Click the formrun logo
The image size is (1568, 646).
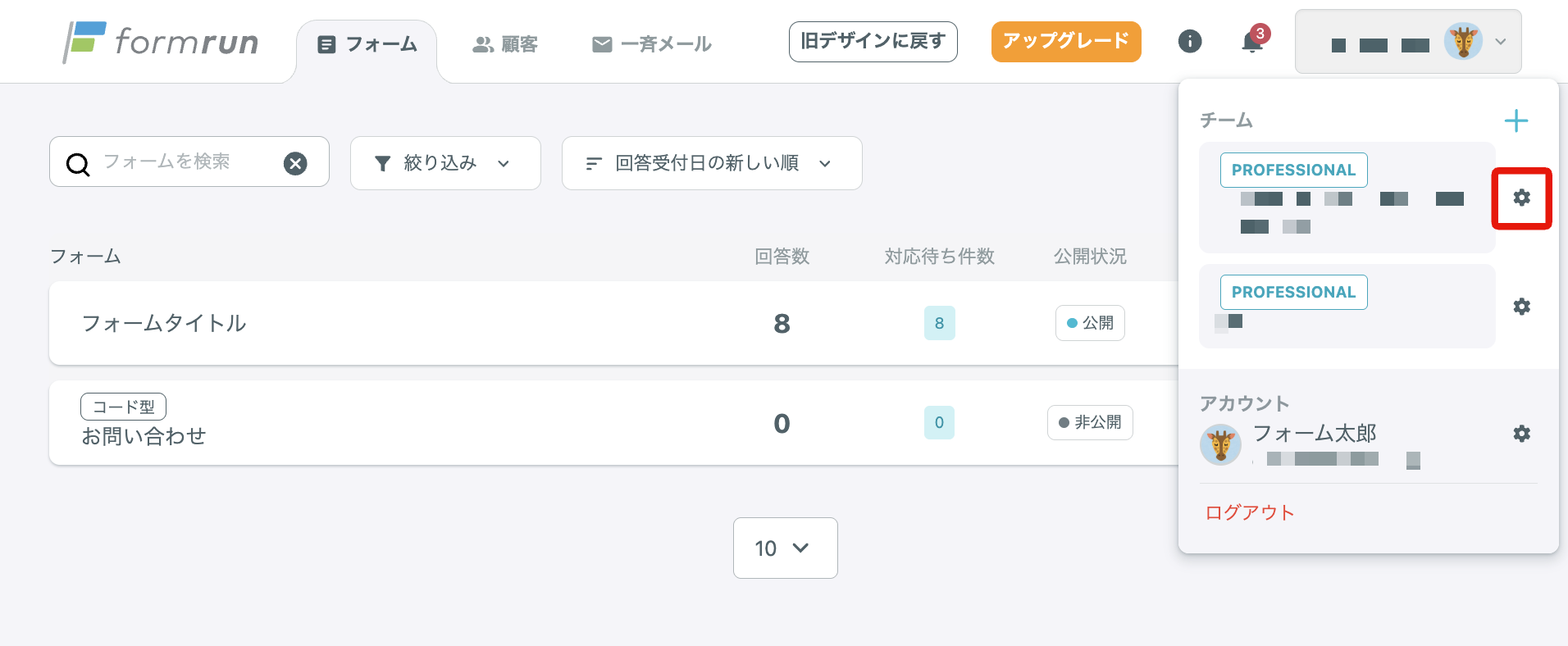[x=162, y=41]
